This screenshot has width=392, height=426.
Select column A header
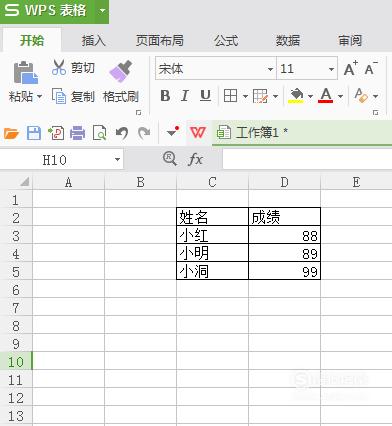pos(68,182)
